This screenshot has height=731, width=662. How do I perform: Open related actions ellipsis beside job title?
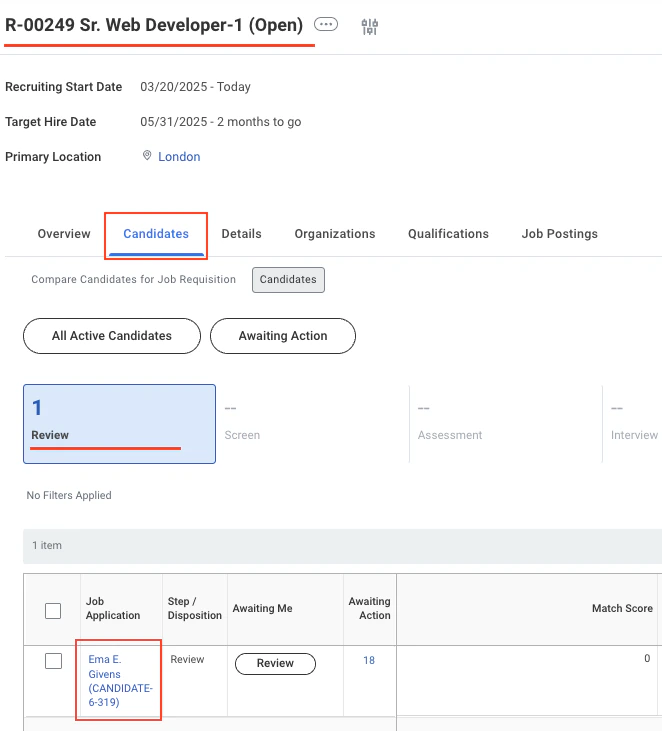(x=325, y=24)
